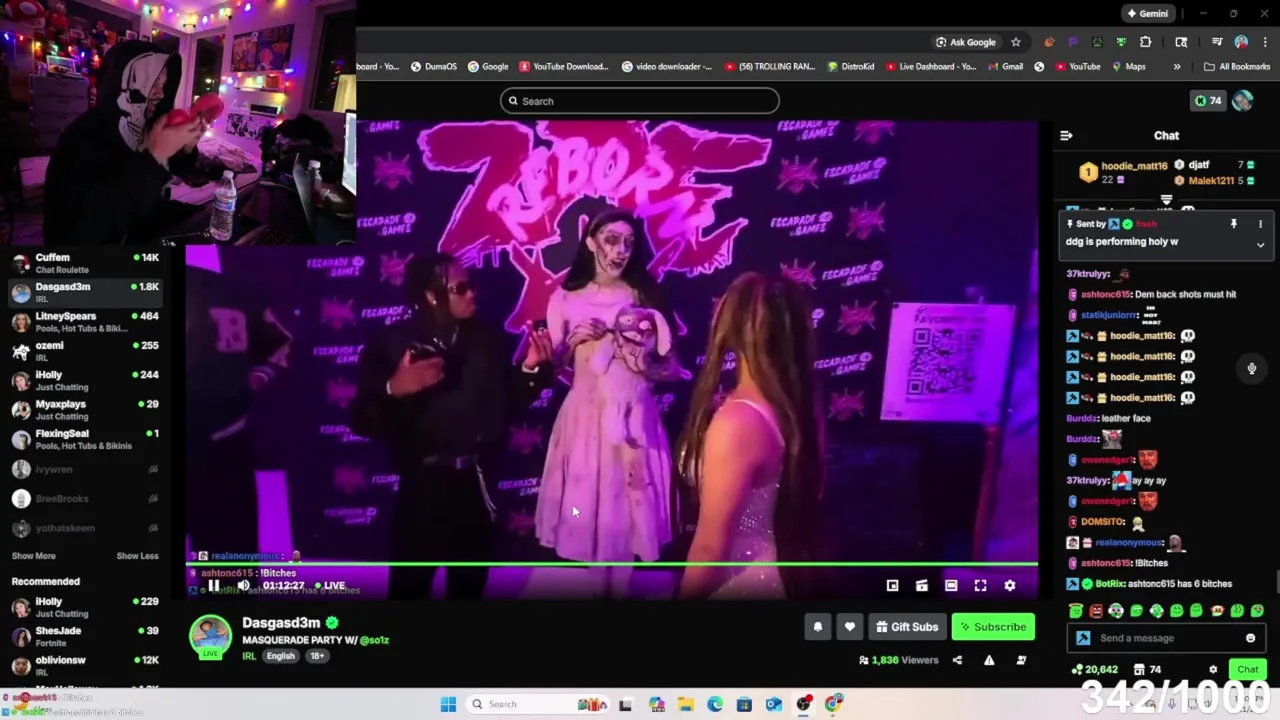The height and width of the screenshot is (720, 1280).
Task: Collapse the chat panel with the arrow icon
Action: (x=1066, y=135)
